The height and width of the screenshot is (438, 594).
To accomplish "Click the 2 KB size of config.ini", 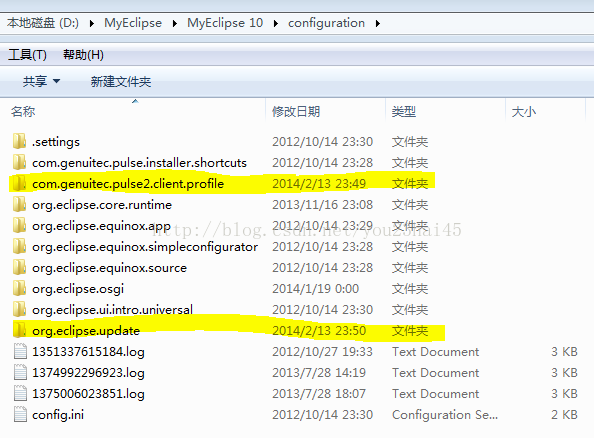I will pos(564,415).
